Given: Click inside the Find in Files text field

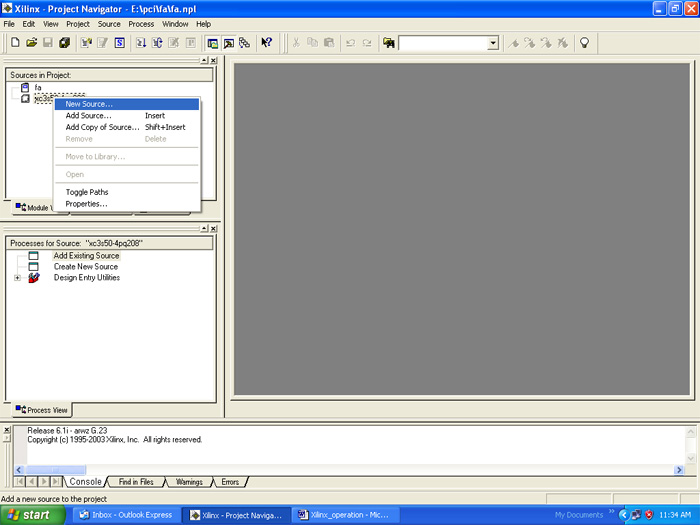Looking at the screenshot, I should tap(444, 43).
